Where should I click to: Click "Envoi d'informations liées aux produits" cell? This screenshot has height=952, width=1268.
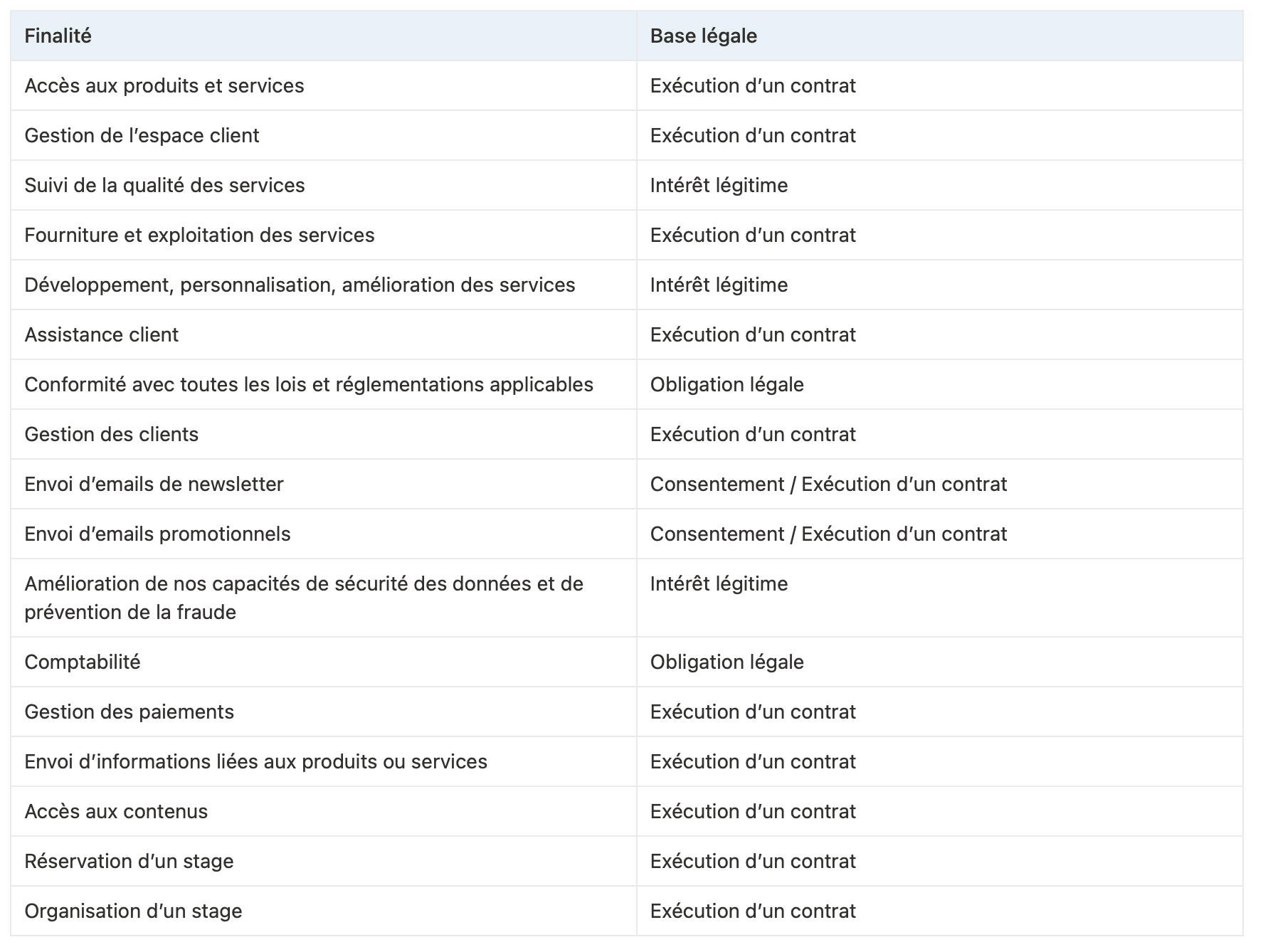pyautogui.click(x=255, y=762)
